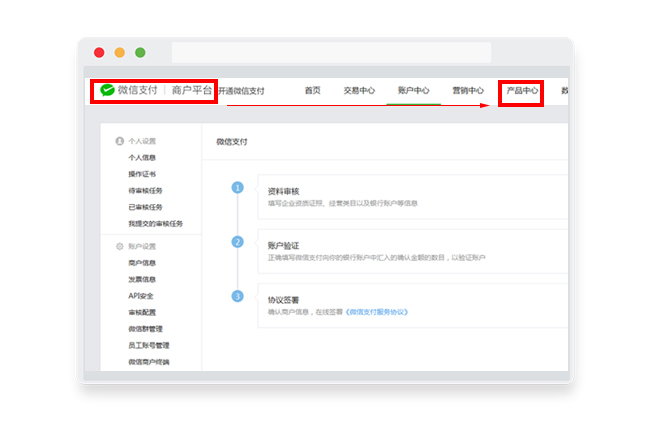This screenshot has width=660, height=430.
Task: Click the 协议签署 step title
Action: tap(284, 300)
